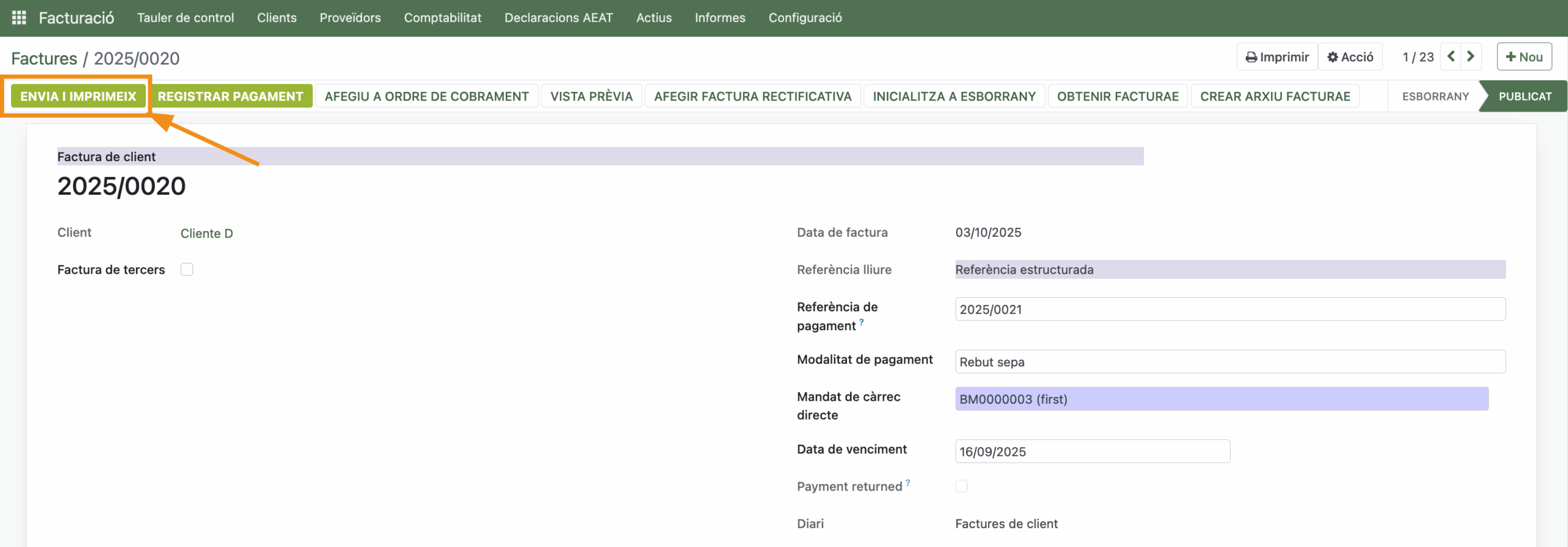The height and width of the screenshot is (547, 1568).
Task: Open the Cliente D customer link
Action: 206,233
